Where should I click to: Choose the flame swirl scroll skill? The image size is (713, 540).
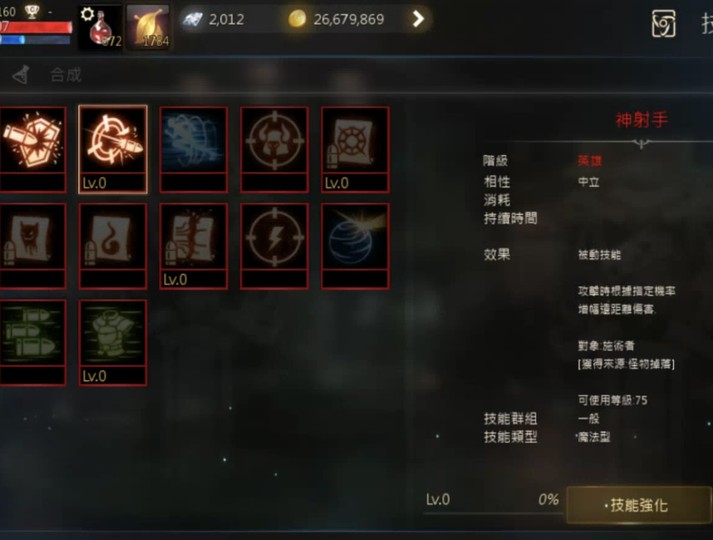pos(113,246)
